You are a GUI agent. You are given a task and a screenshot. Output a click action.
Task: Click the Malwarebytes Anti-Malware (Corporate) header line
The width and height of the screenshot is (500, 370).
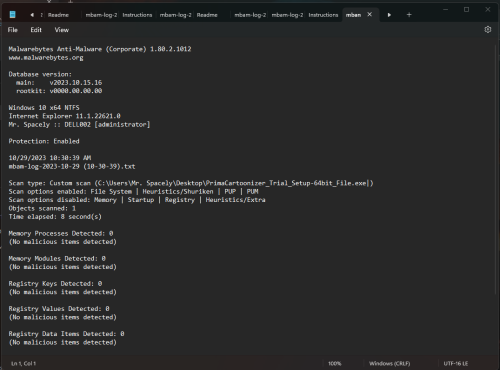click(100, 49)
